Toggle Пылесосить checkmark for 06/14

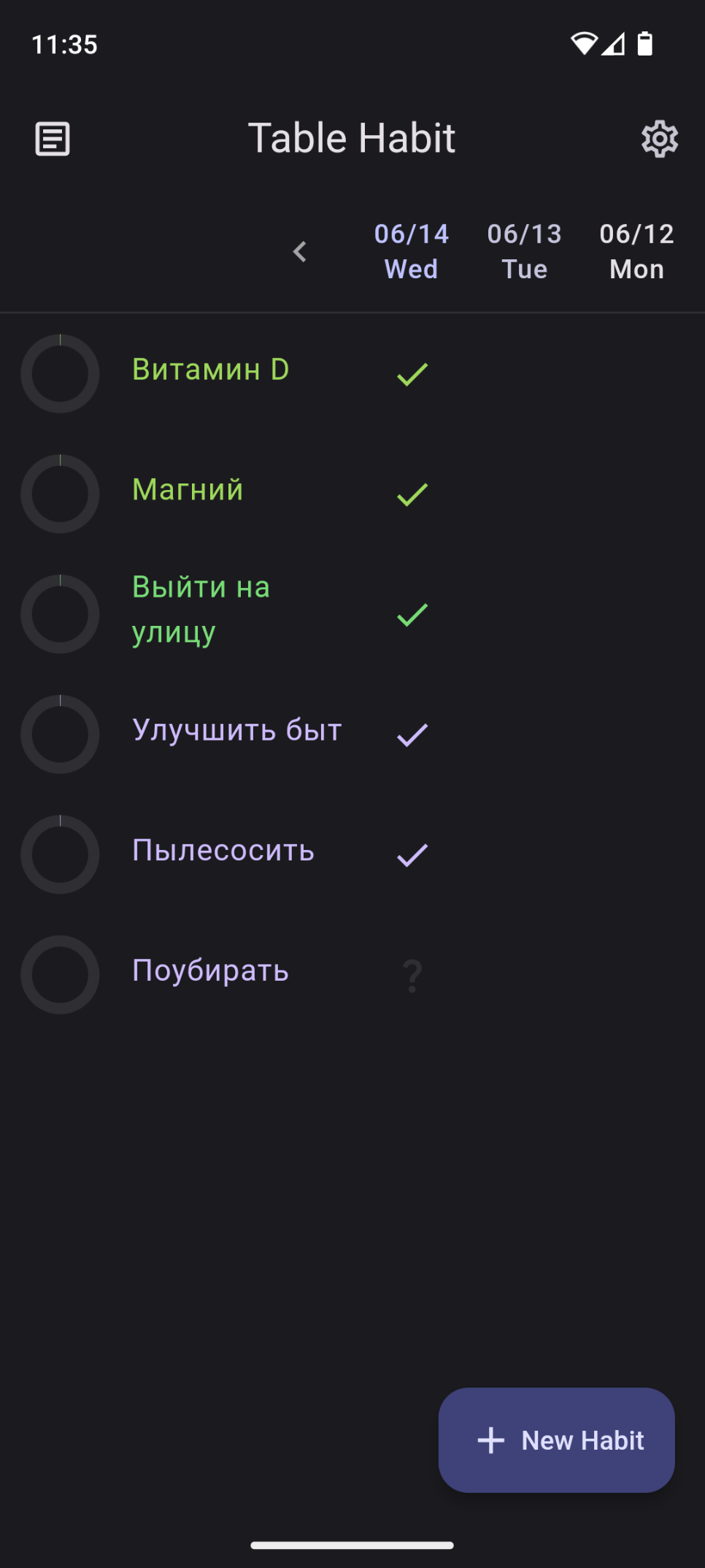coord(412,854)
